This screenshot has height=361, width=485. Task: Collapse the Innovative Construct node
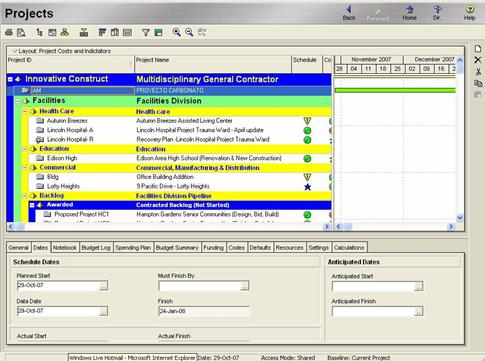pos(10,79)
